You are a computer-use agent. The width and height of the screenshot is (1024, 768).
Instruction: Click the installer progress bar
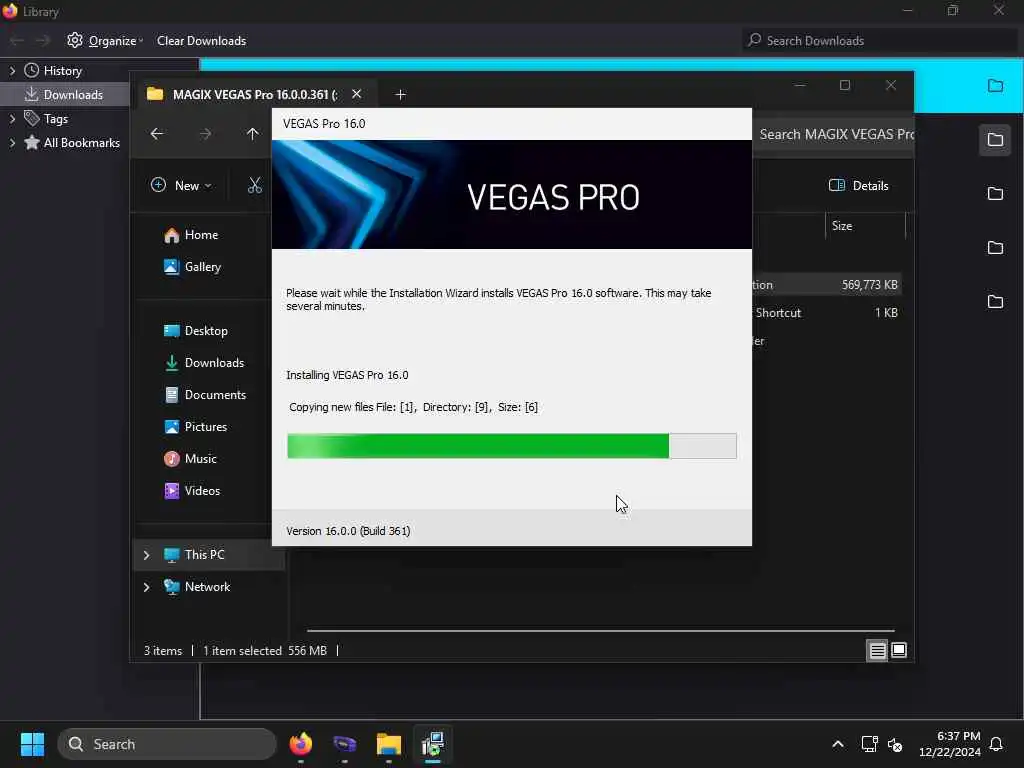[511, 446]
